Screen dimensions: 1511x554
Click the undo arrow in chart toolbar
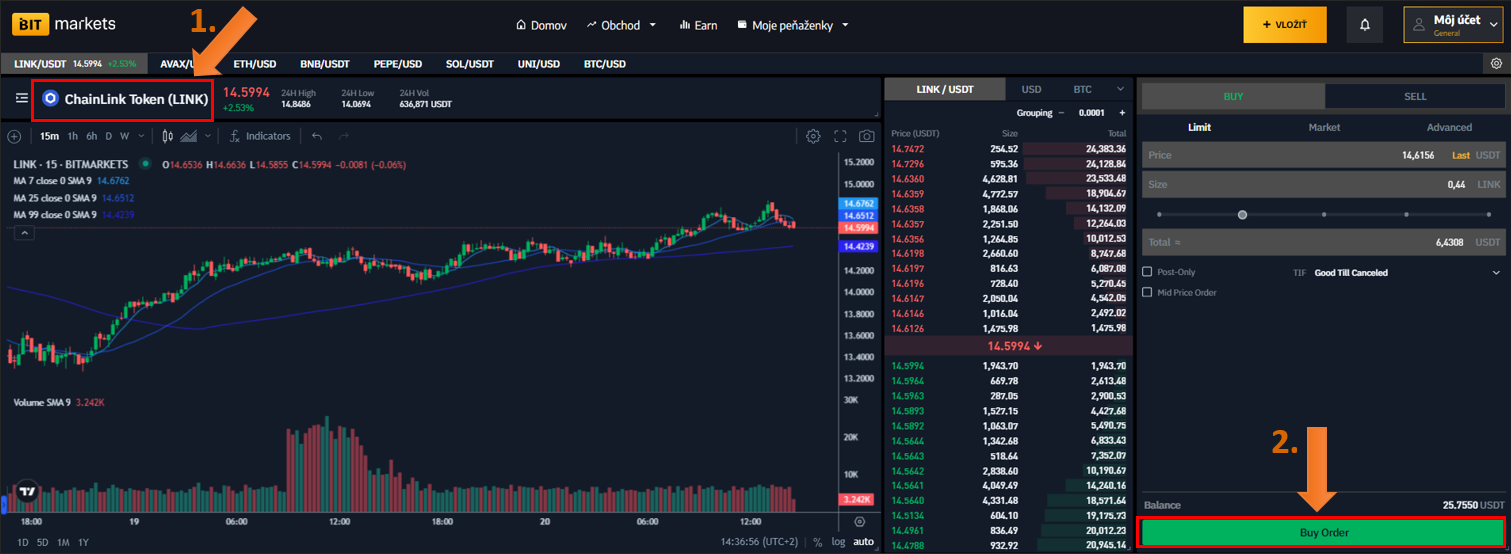317,136
